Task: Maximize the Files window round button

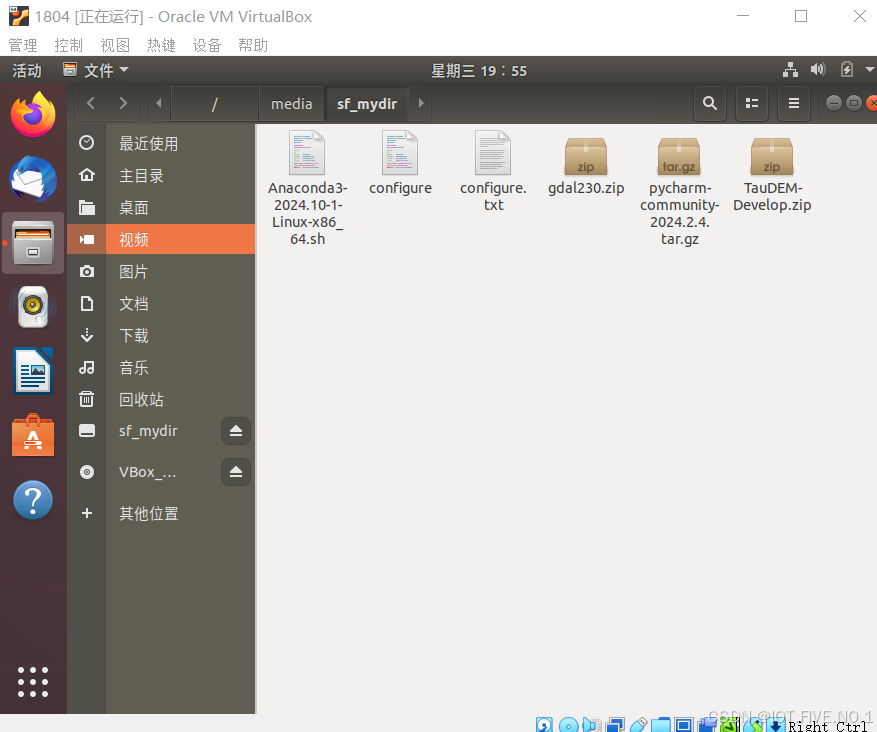Action: tap(854, 103)
